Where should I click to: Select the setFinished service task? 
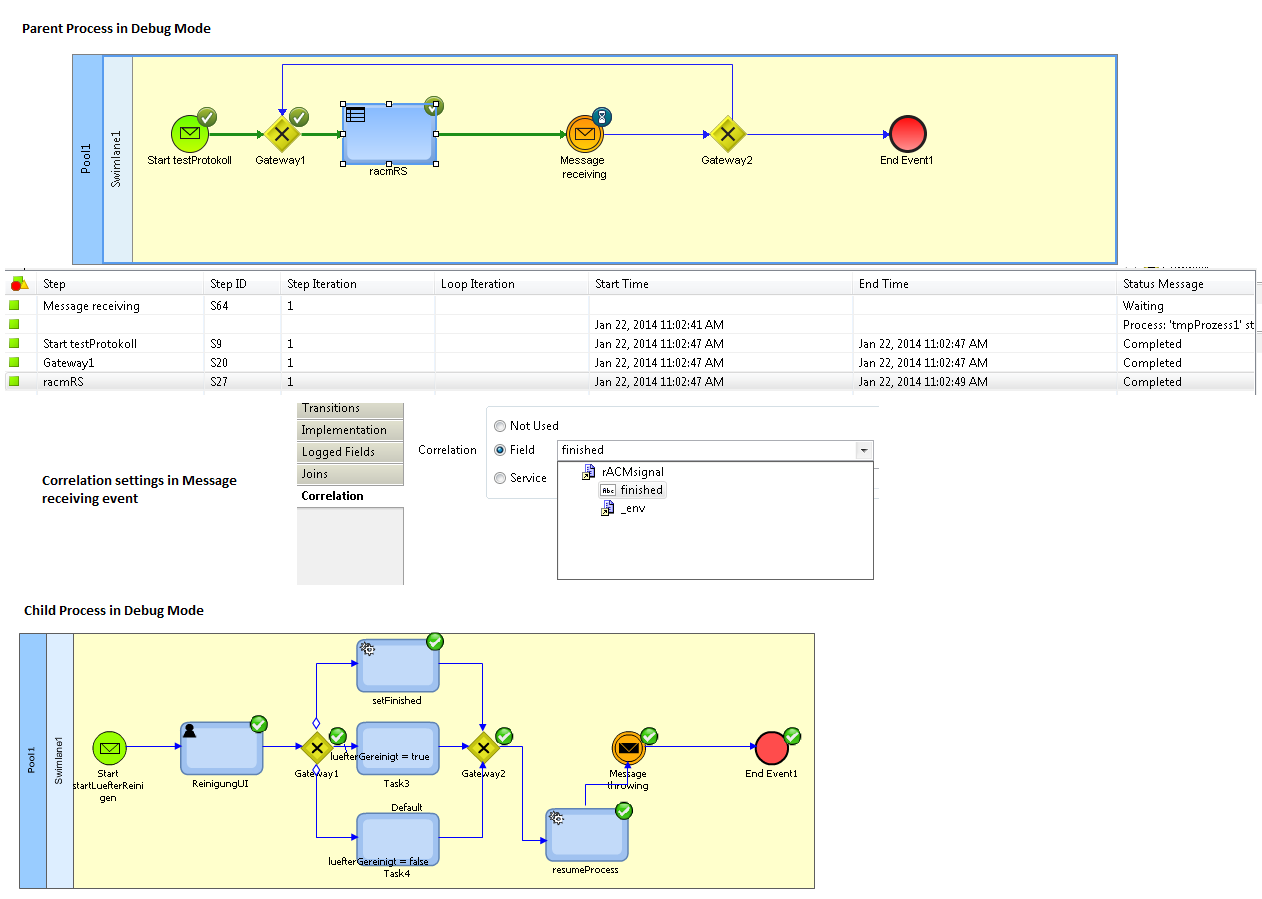coord(397,666)
